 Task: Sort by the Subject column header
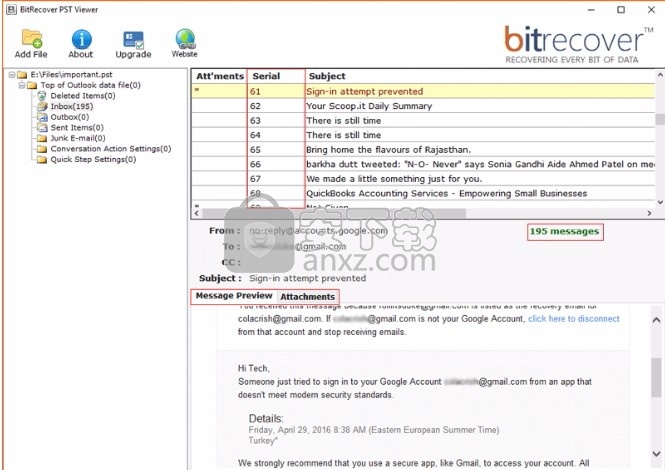click(480, 76)
